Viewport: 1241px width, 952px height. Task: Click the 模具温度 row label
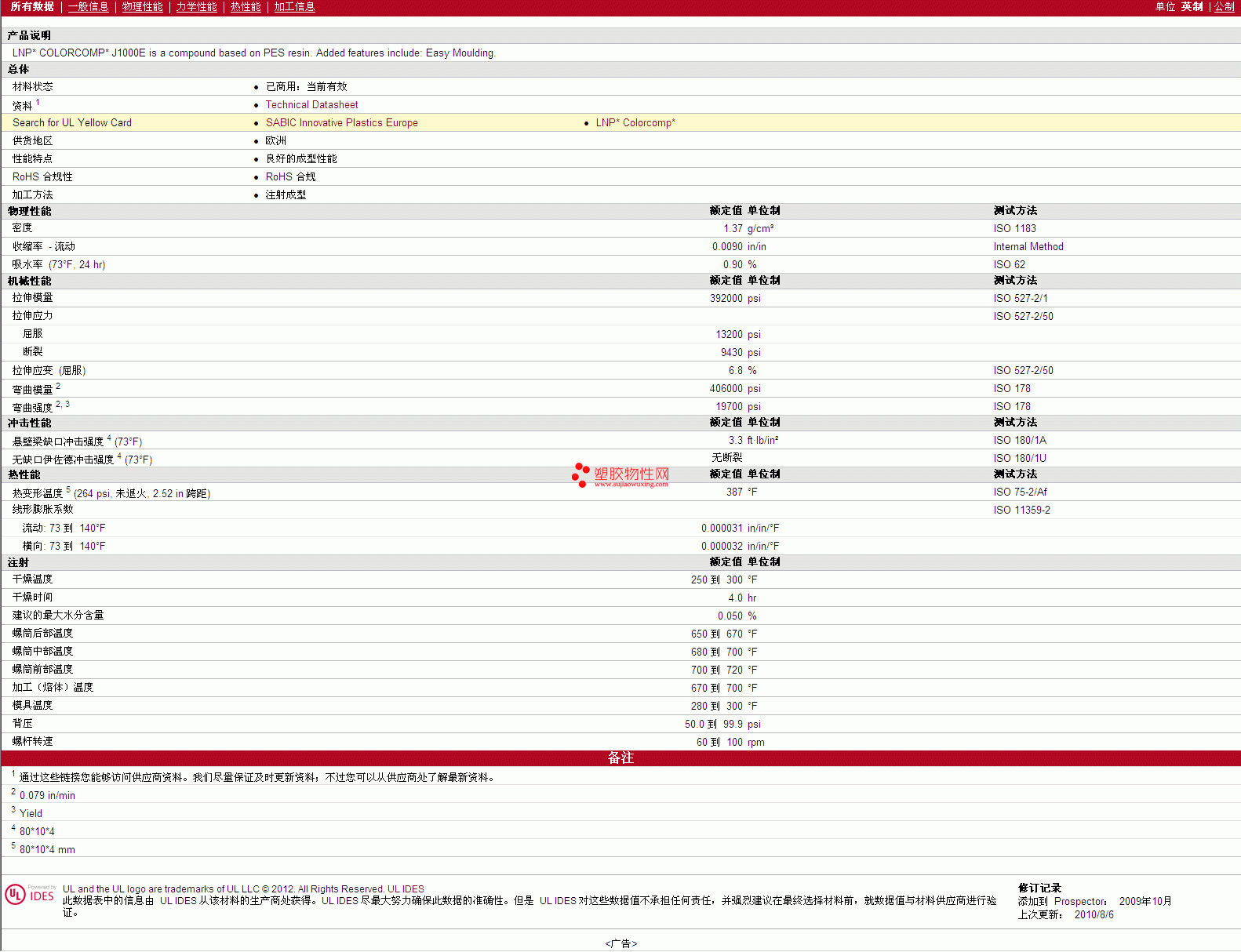coord(32,705)
